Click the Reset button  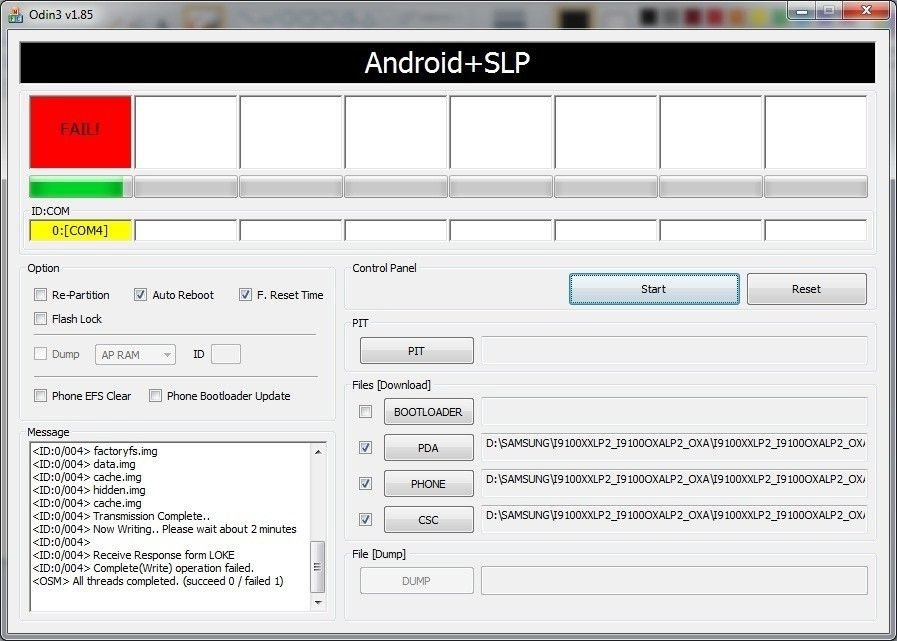(x=807, y=289)
